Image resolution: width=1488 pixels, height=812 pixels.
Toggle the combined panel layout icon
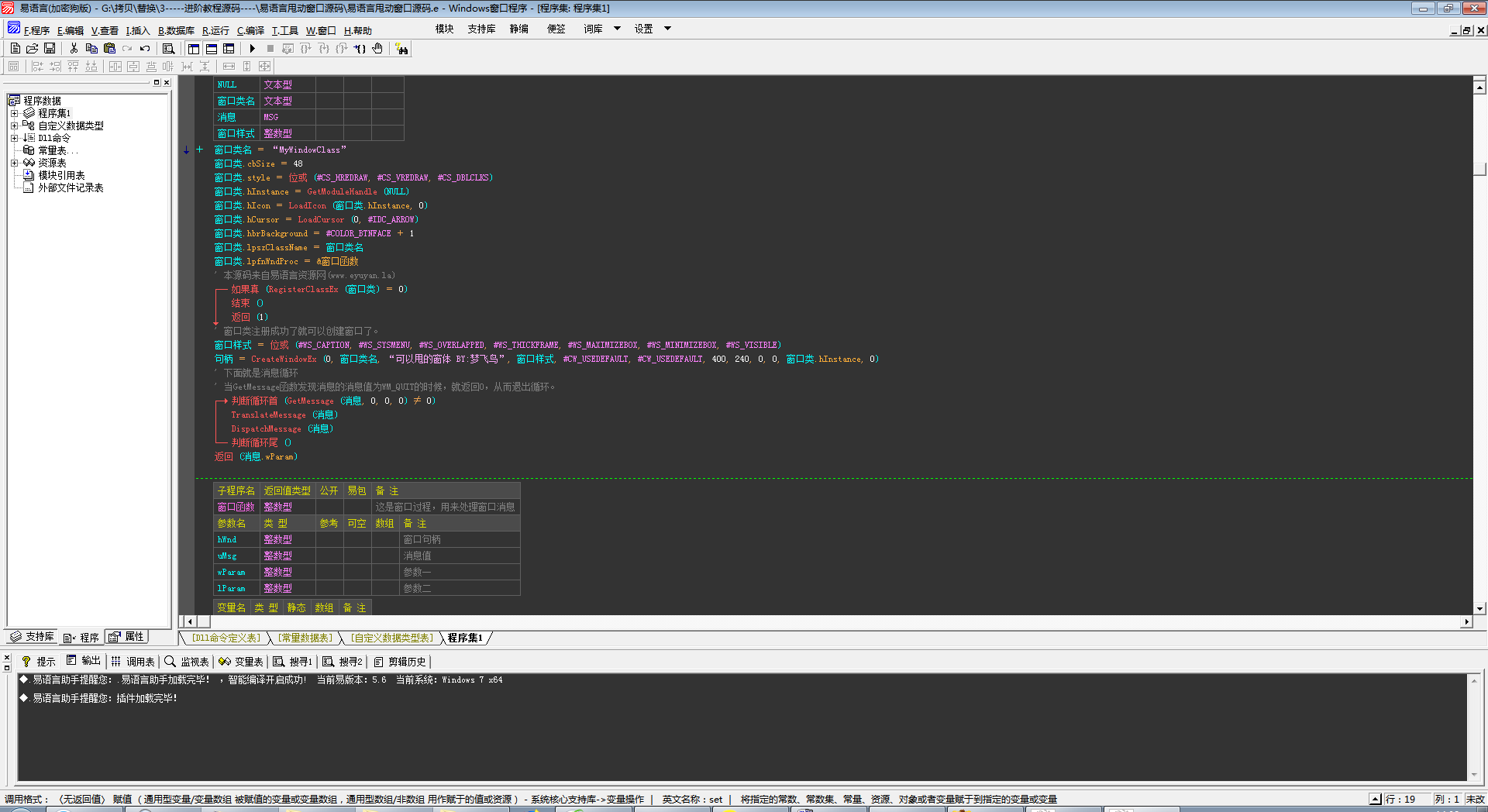click(x=229, y=49)
